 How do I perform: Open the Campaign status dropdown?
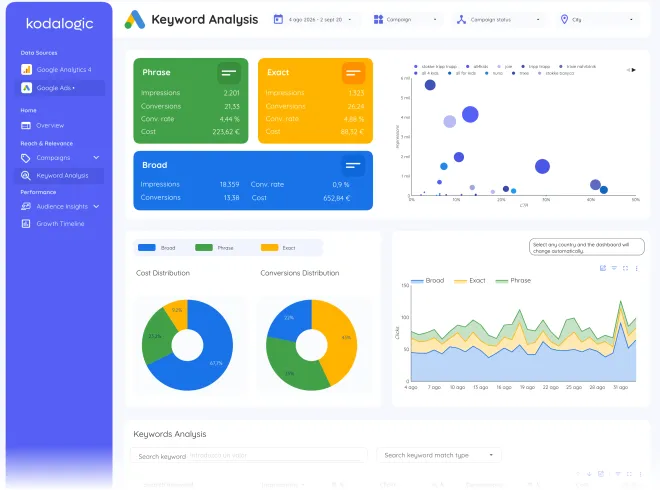(500, 20)
